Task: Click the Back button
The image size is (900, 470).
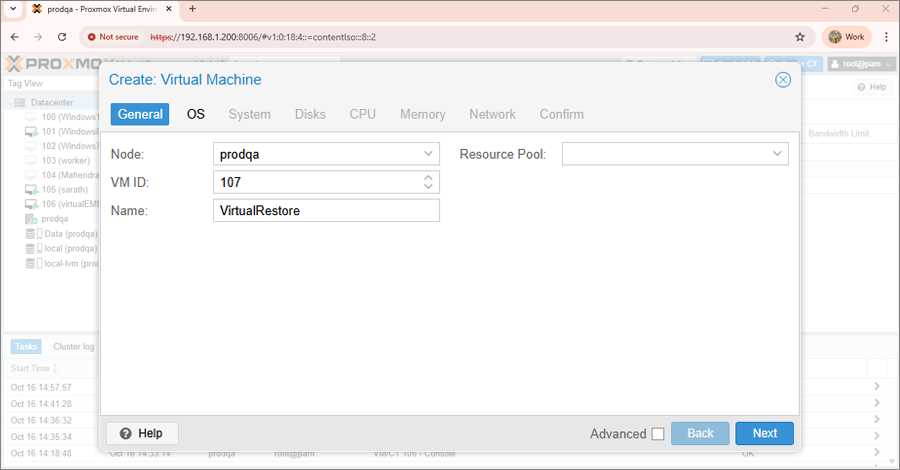Action: pos(700,433)
